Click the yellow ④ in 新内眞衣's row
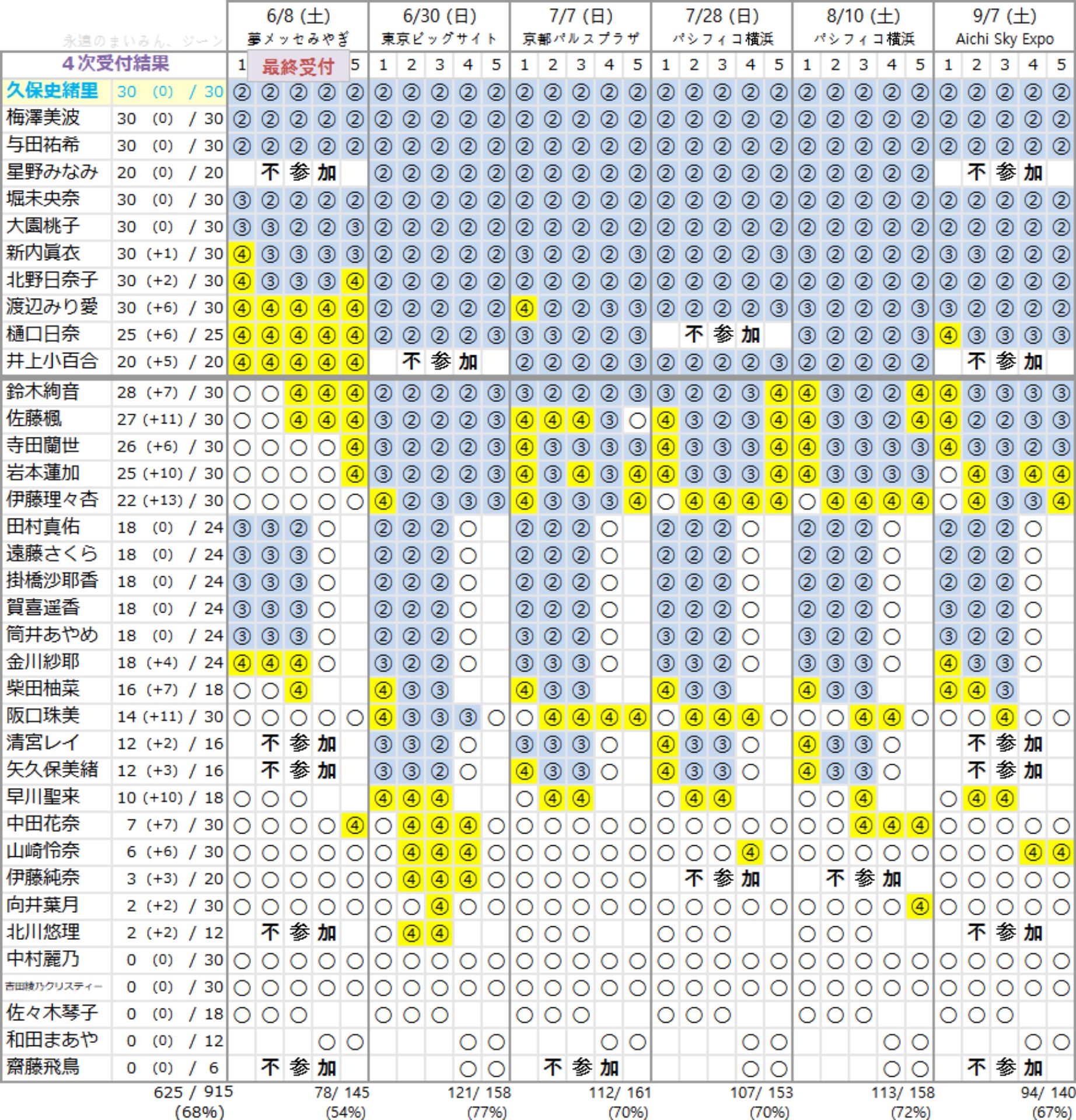 242,254
